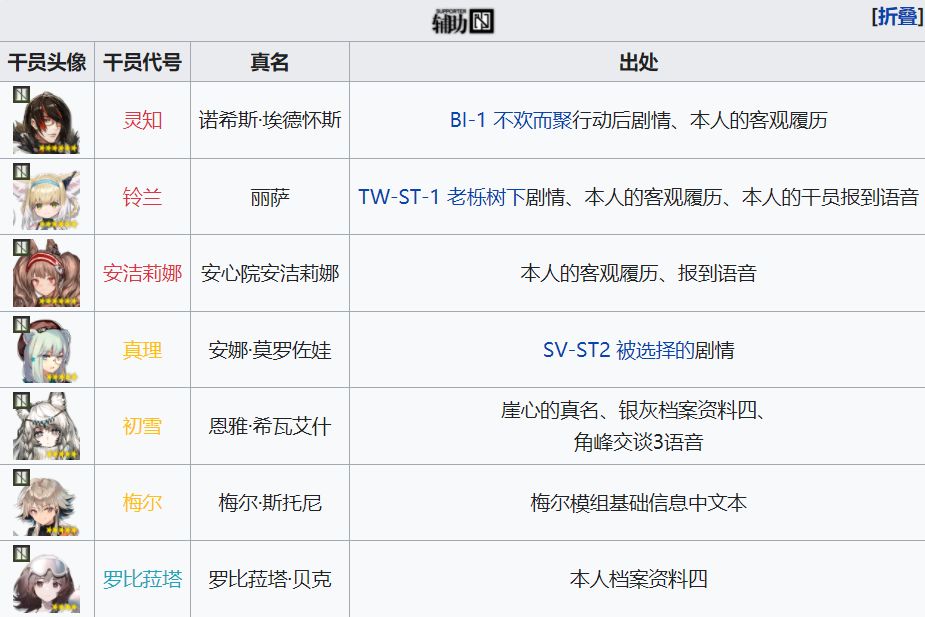The width and height of the screenshot is (925, 617).
Task: Click the 真名 column header
Action: coord(270,62)
